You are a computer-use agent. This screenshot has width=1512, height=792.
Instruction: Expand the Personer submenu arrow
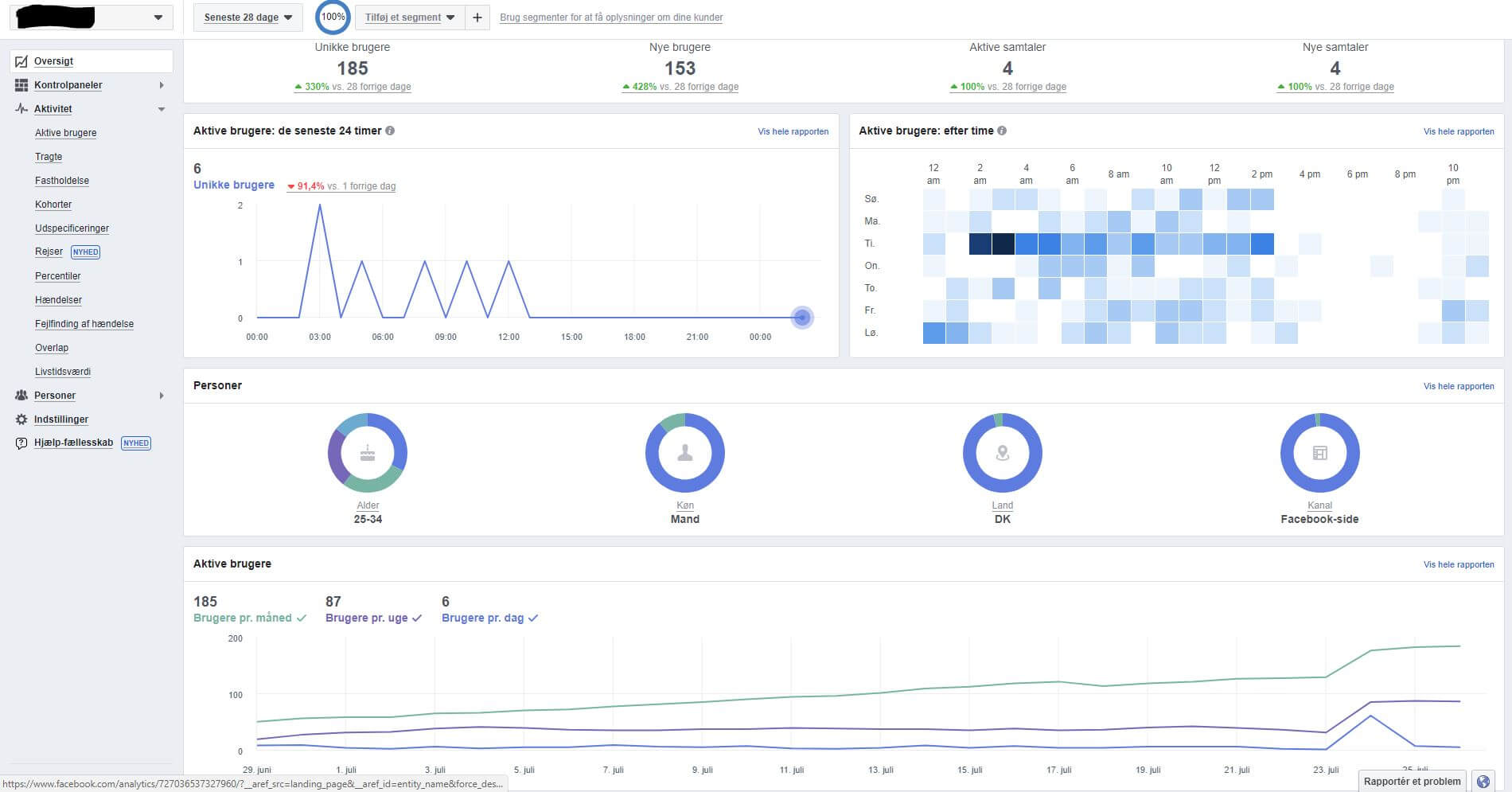point(162,396)
